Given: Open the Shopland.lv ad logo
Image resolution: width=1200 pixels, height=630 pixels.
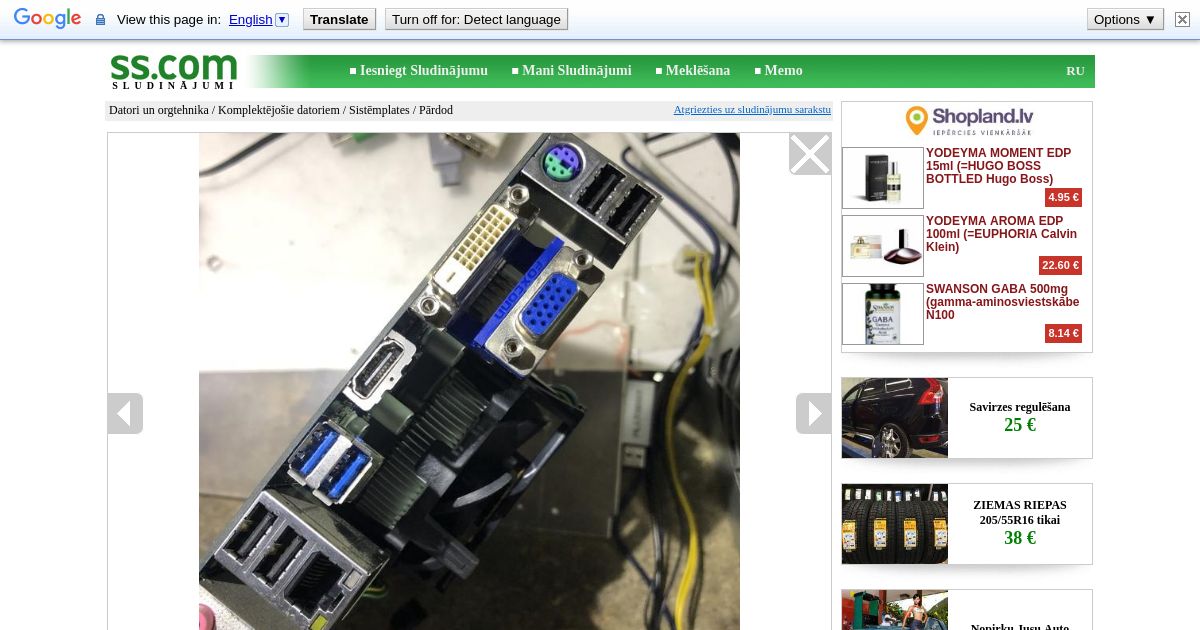Looking at the screenshot, I should tap(967, 121).
